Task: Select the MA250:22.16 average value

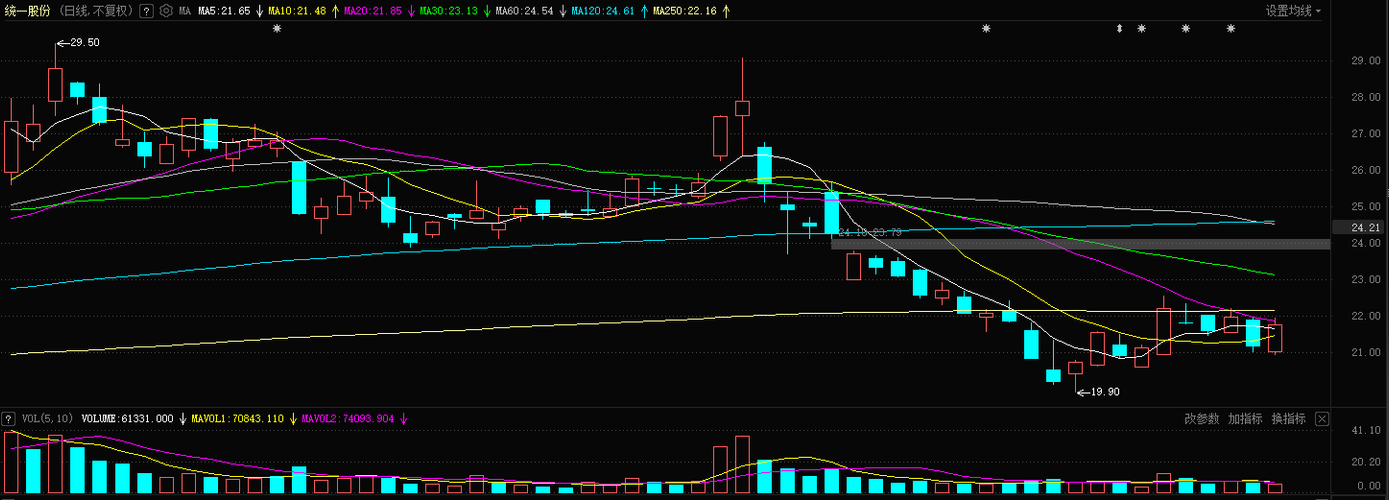Action: [685, 11]
